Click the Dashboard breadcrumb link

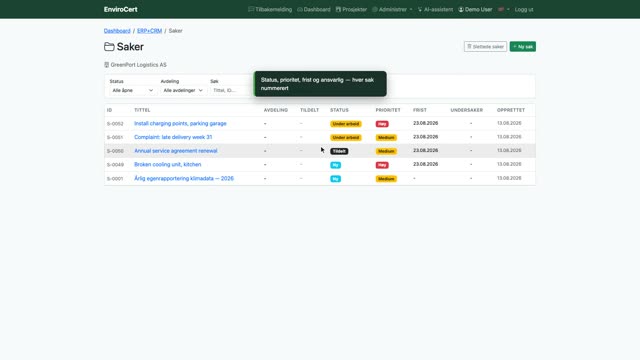(x=117, y=31)
